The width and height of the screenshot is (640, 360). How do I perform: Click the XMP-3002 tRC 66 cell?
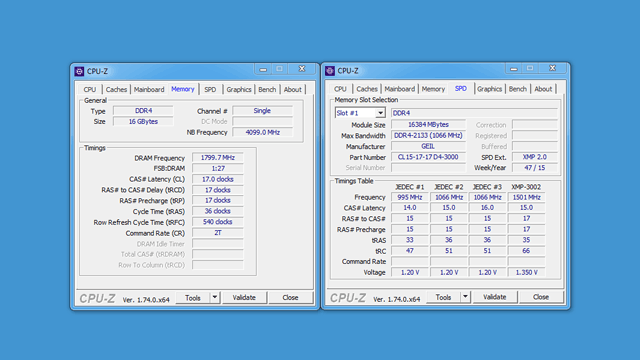pos(527,251)
